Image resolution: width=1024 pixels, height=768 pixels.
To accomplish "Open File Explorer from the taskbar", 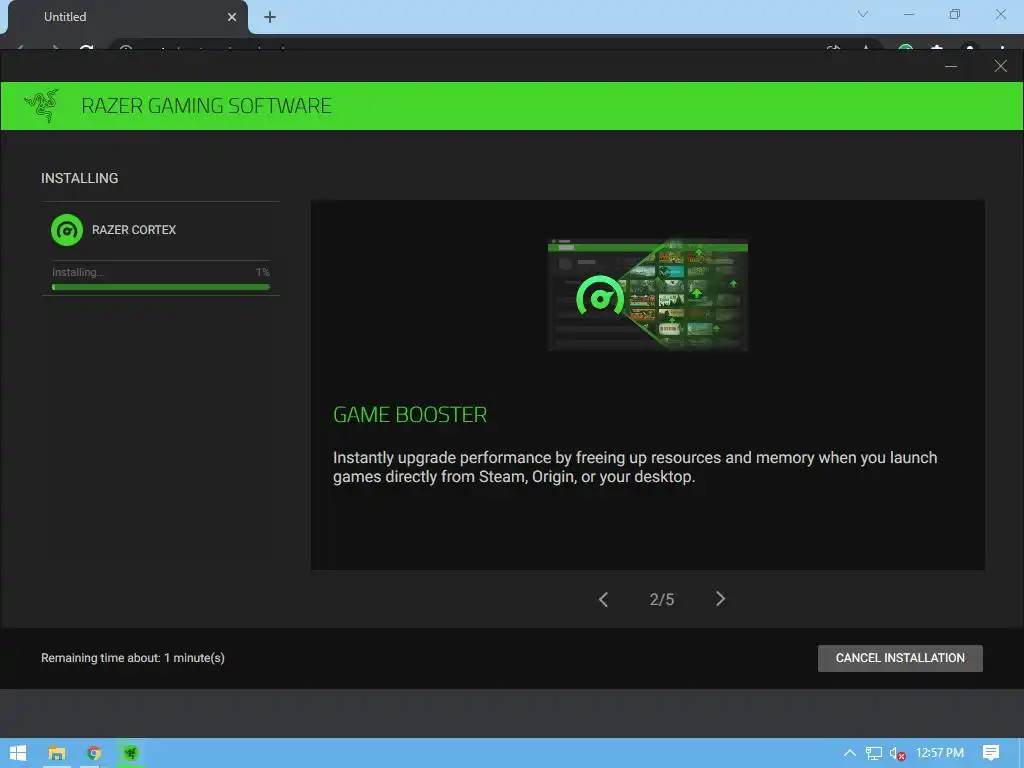I will click(x=57, y=753).
